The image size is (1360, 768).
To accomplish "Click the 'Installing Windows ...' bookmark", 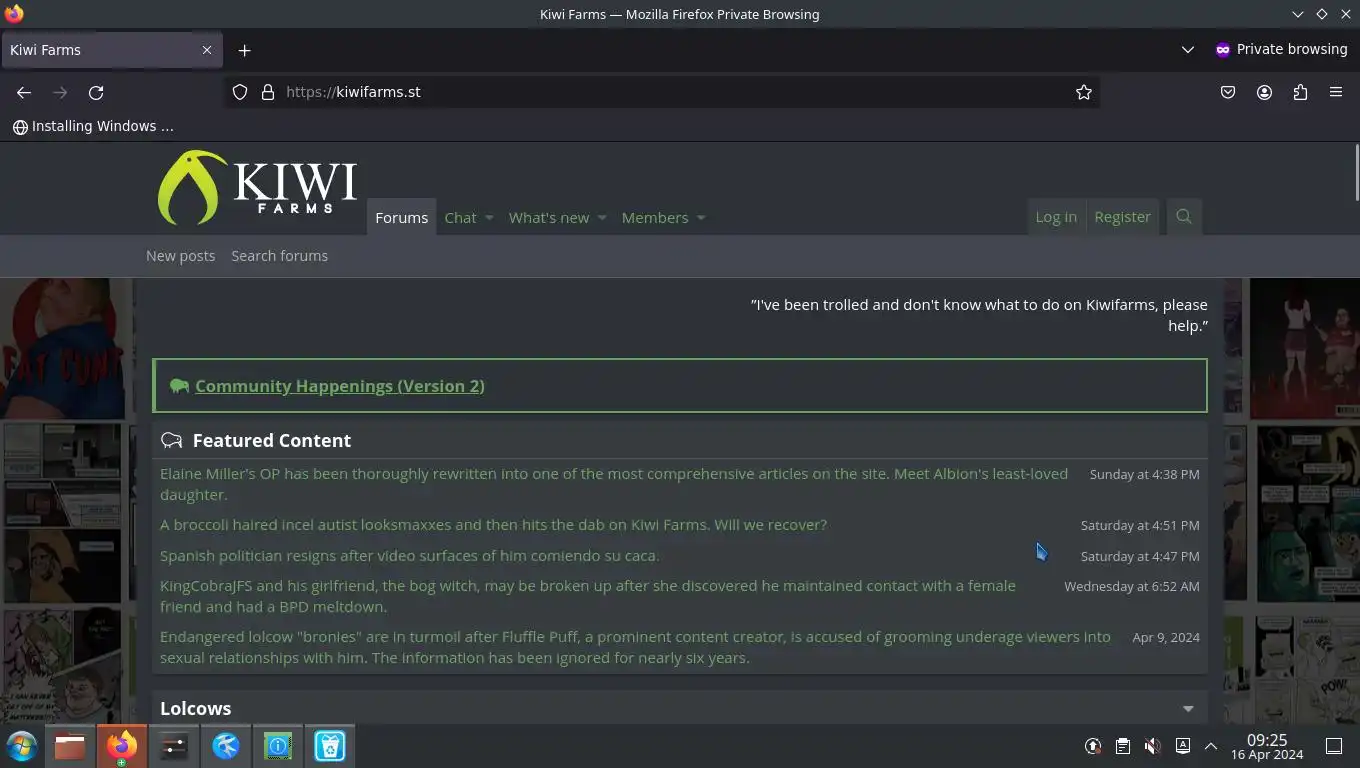I will pyautogui.click(x=93, y=126).
